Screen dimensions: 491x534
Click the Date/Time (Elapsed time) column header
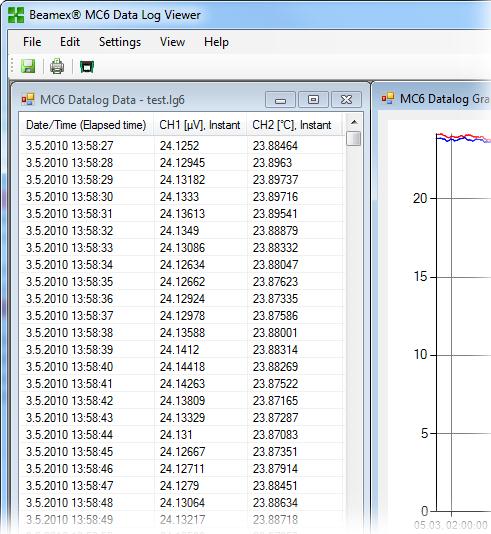pyautogui.click(x=86, y=125)
